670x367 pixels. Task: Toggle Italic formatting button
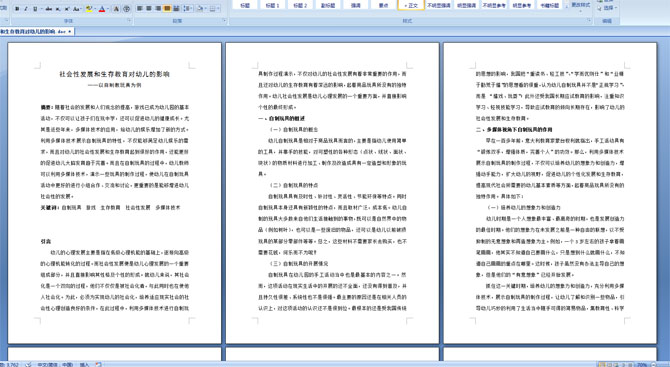(26, 9)
